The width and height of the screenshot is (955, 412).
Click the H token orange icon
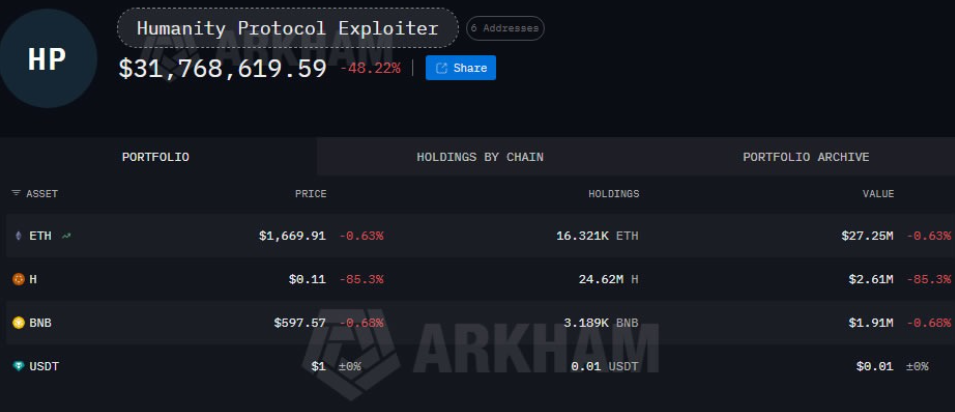(18, 279)
